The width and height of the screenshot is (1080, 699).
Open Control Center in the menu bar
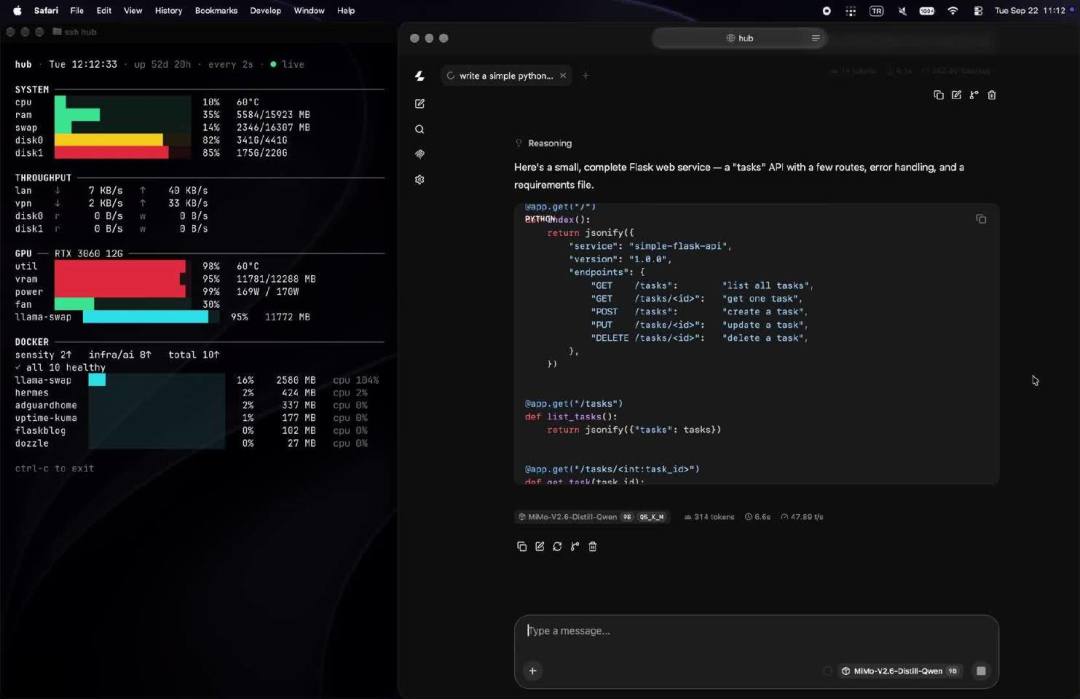coord(978,10)
